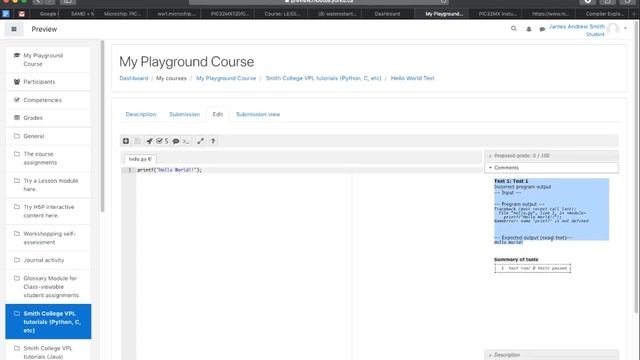640x360 pixels.
Task: Click the people icon beside Participants
Action: click(x=17, y=82)
